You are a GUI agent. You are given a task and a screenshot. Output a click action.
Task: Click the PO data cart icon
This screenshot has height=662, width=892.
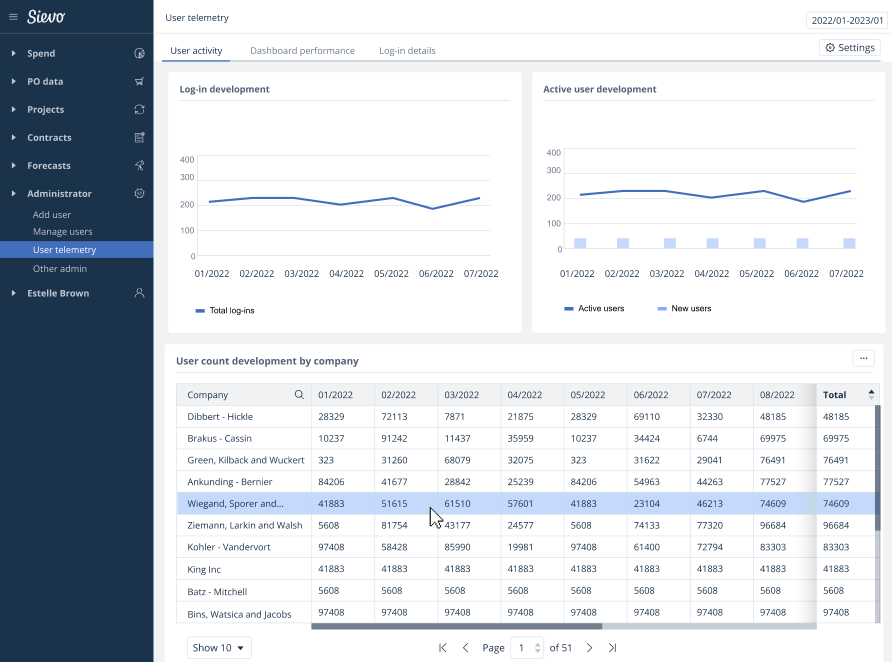click(x=139, y=81)
